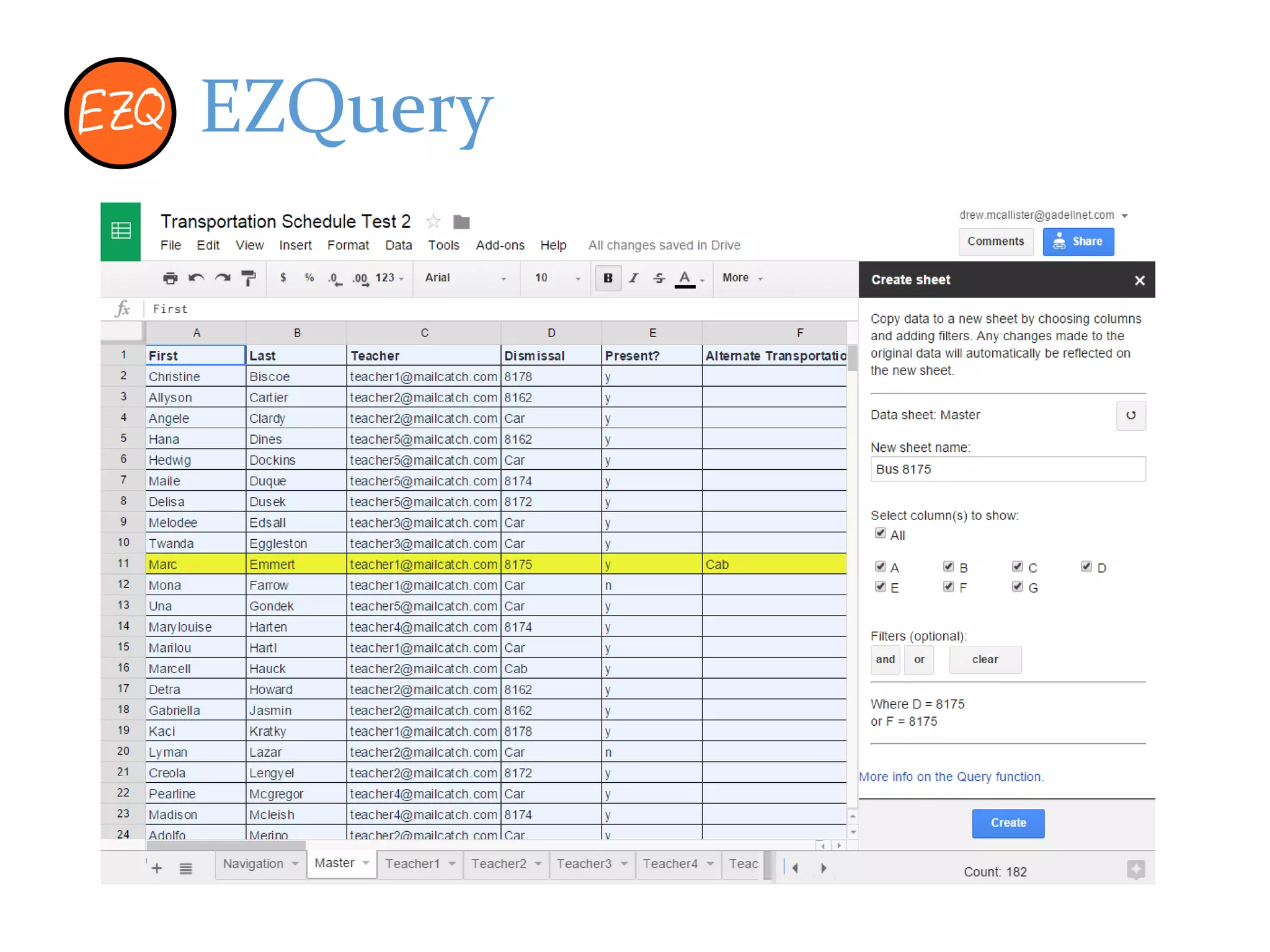Viewport: 1270px width, 952px height.
Task: Redo the last action
Action: (x=222, y=278)
